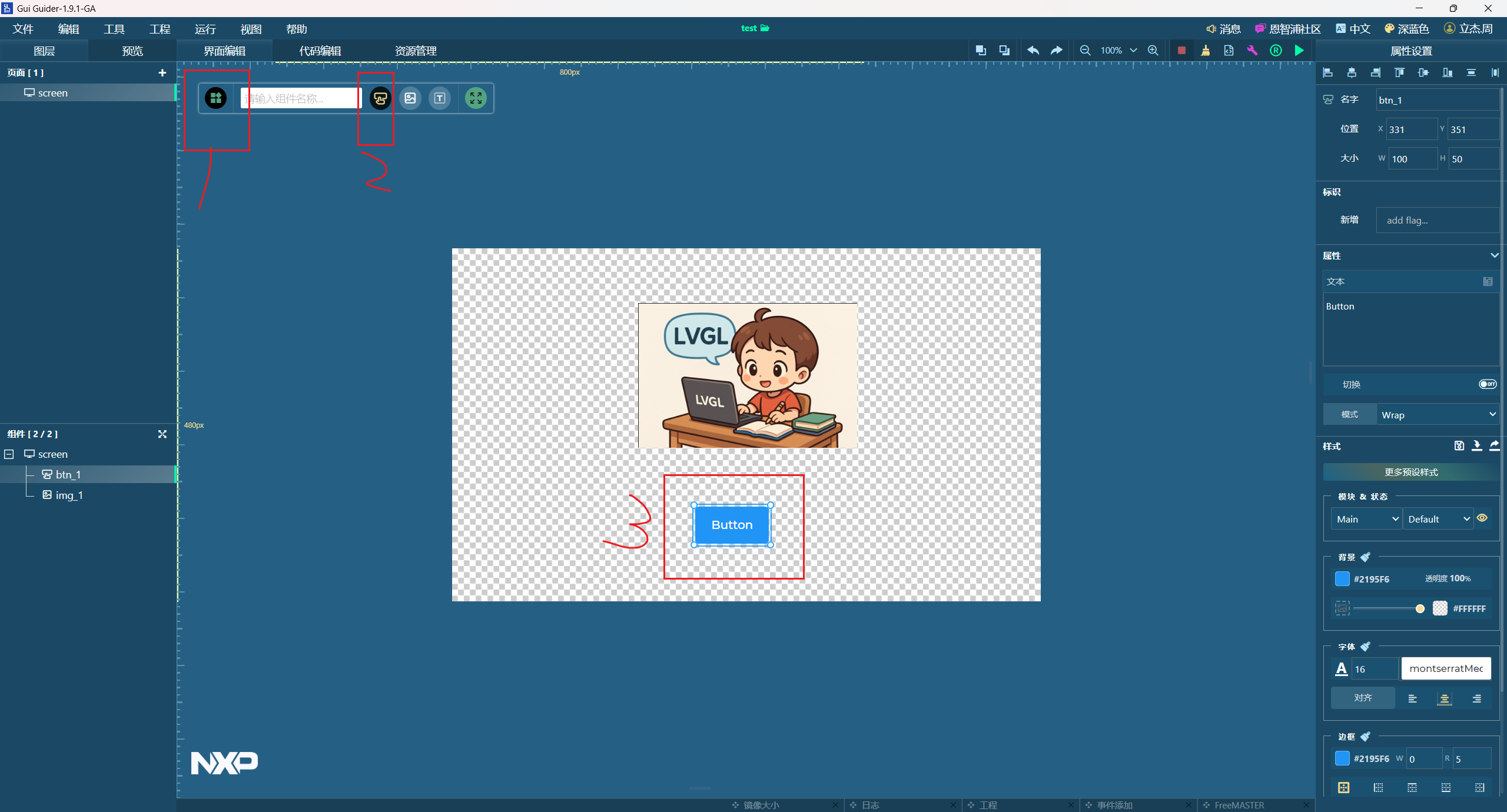Image resolution: width=1507 pixels, height=812 pixels.
Task: Start the simulator with green play icon
Action: coord(1299,51)
